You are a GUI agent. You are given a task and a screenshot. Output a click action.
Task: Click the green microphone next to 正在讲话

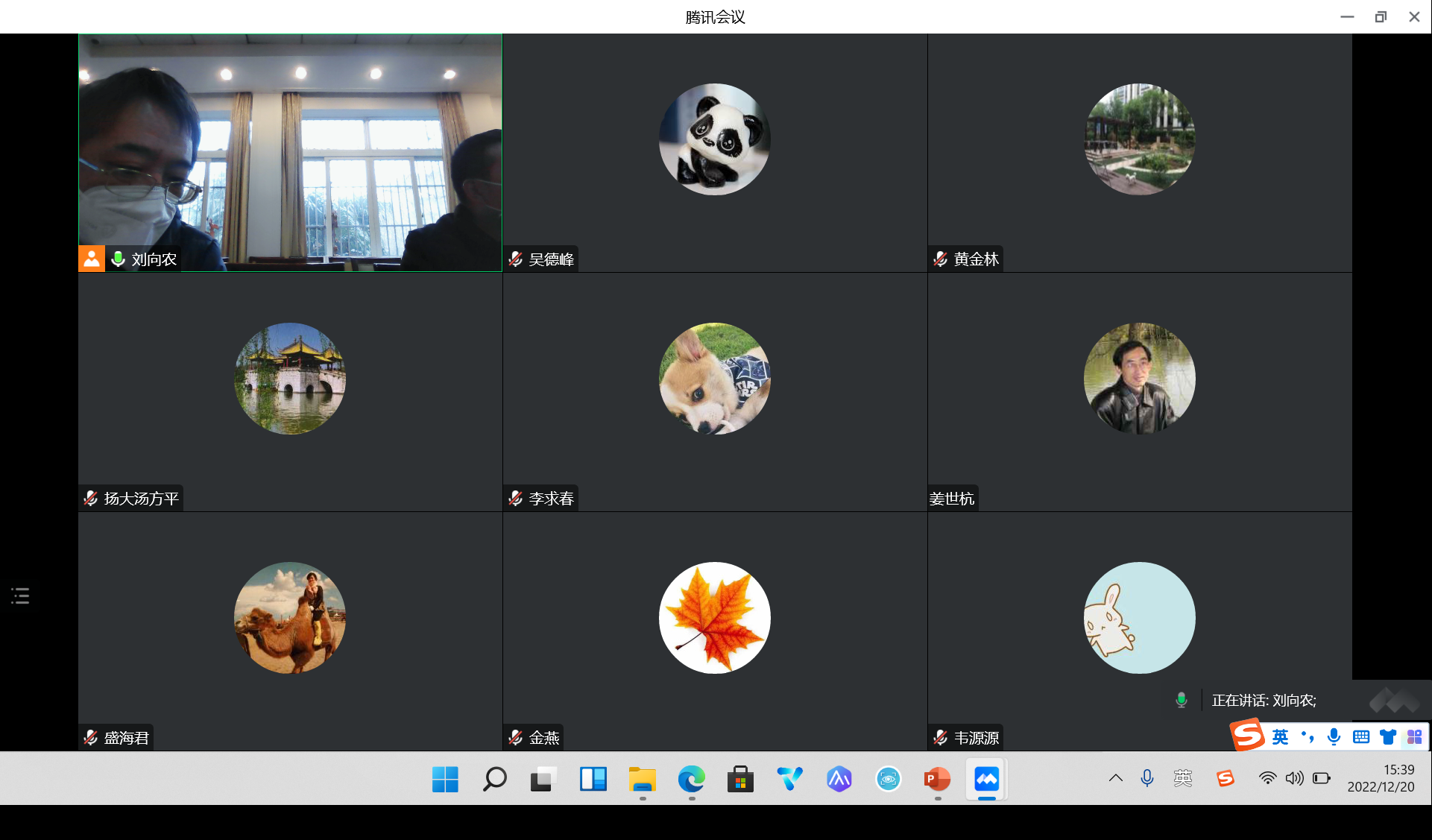click(x=1181, y=700)
